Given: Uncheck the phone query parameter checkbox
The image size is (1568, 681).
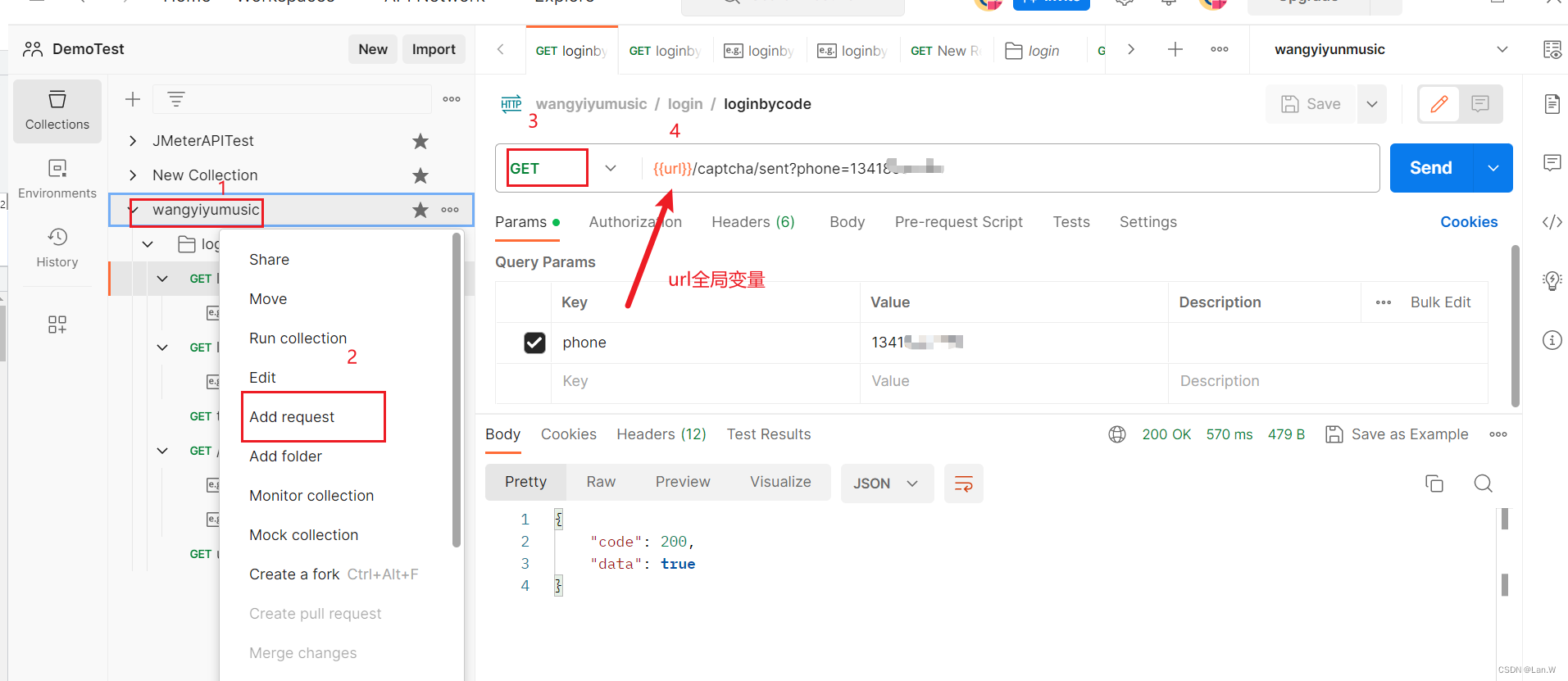Looking at the screenshot, I should 534,343.
